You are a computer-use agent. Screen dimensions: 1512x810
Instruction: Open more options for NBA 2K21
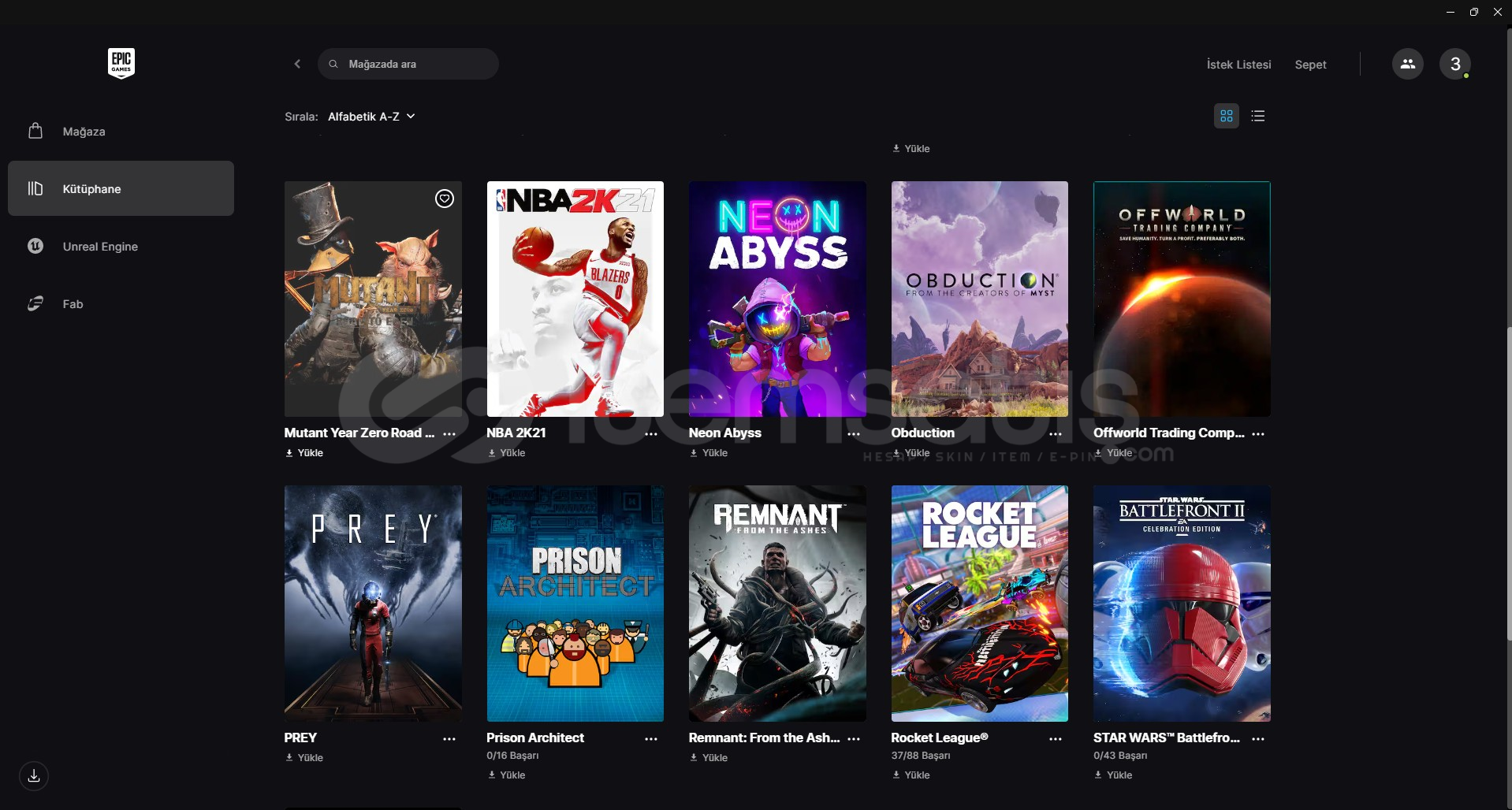tap(651, 433)
